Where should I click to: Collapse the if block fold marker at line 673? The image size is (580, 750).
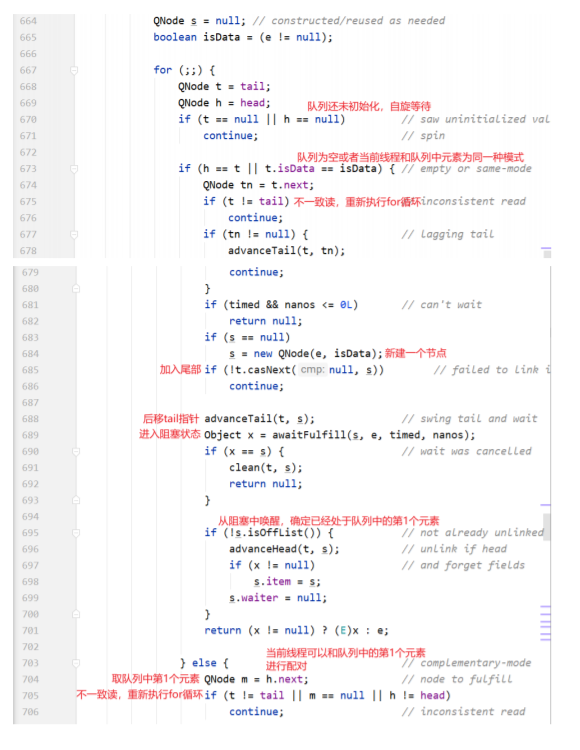74,169
